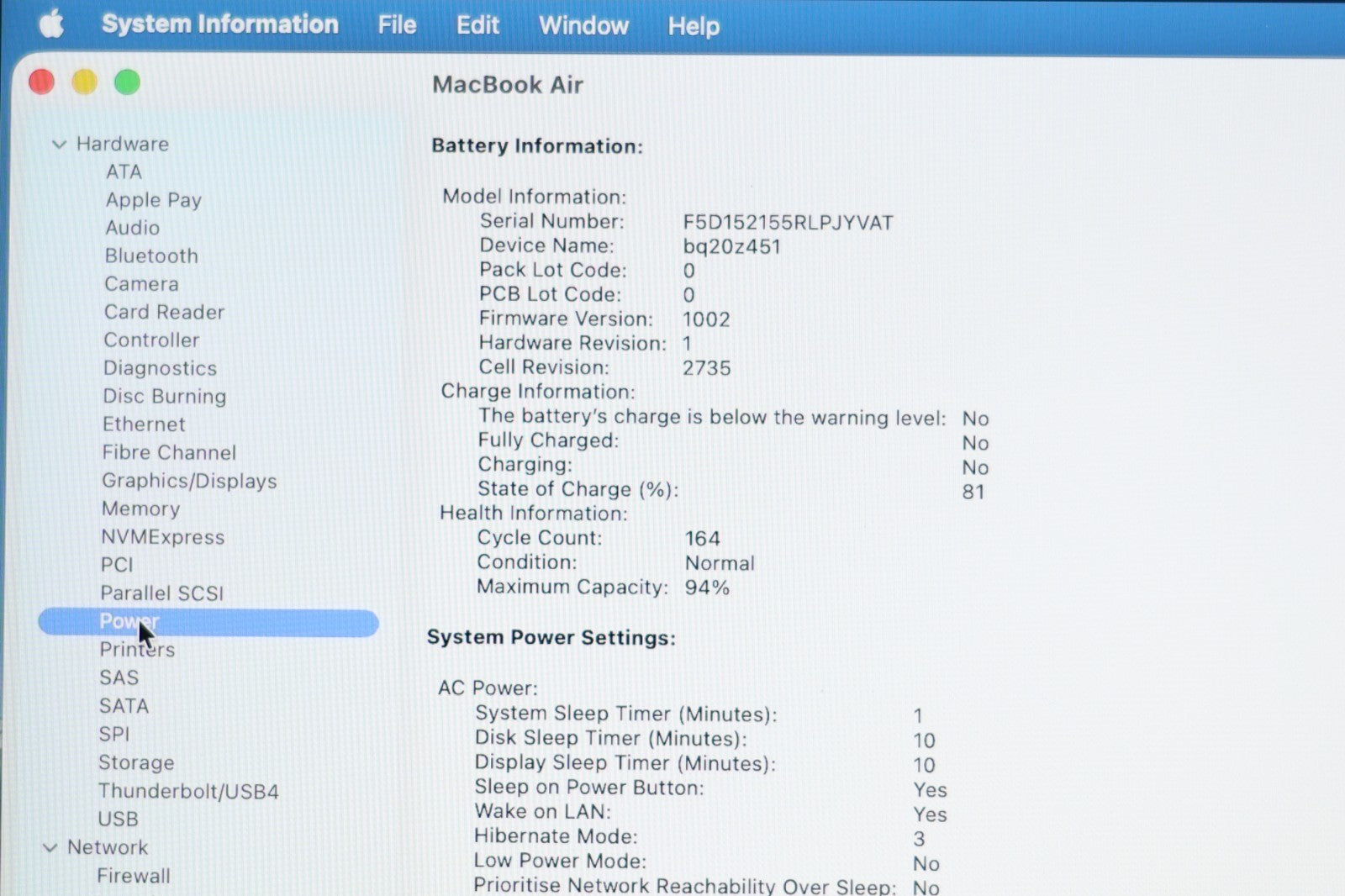Open the File menu
Image resolution: width=1345 pixels, height=896 pixels.
coord(397,25)
